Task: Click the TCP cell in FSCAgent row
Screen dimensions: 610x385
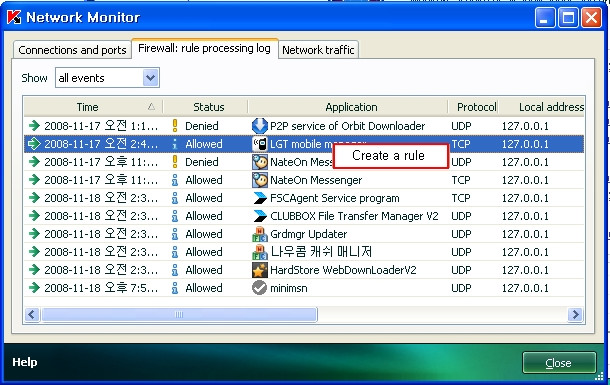Action: pyautogui.click(x=461, y=198)
